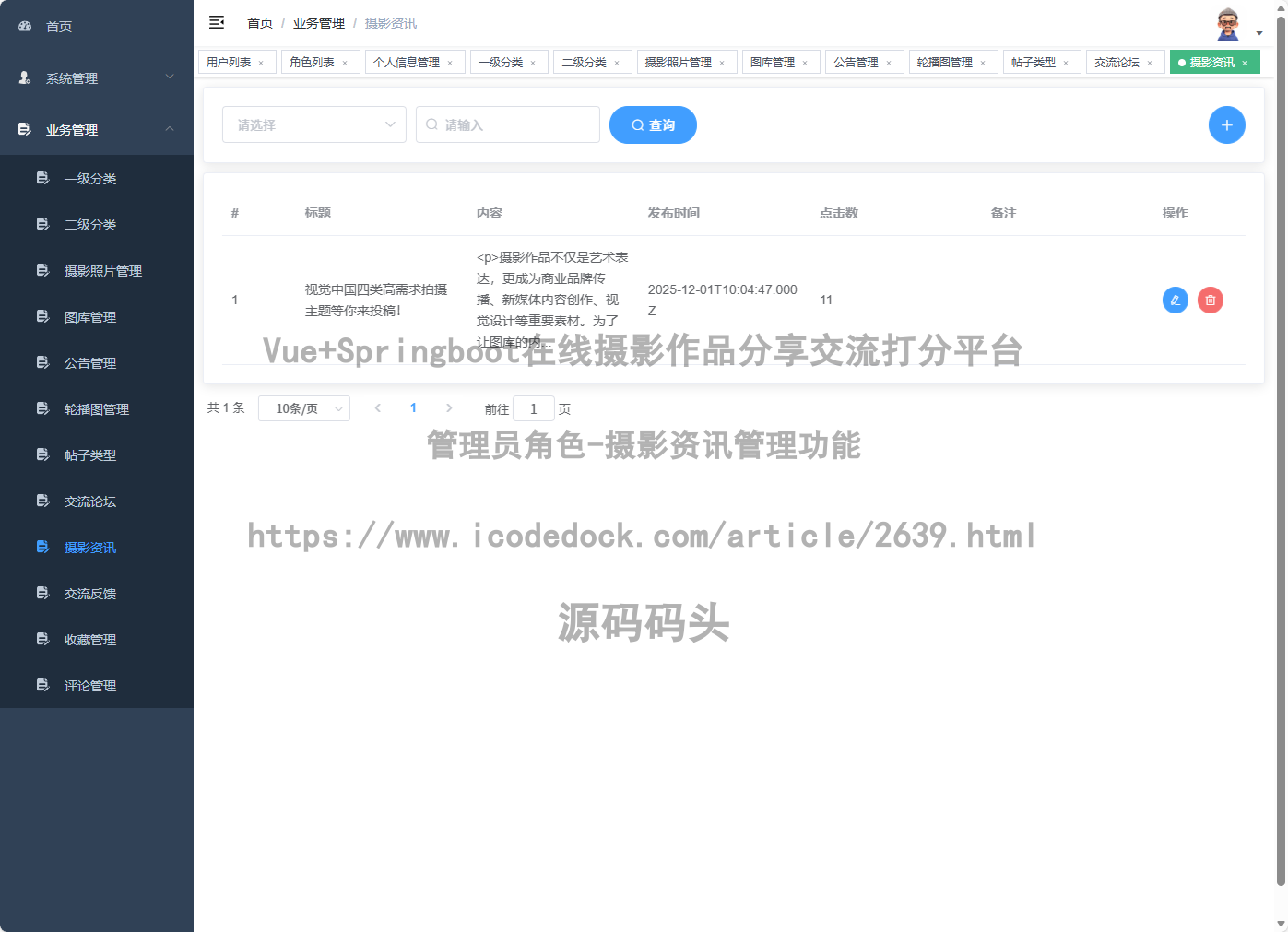Click inside the 请输入 search input field
The image size is (1288, 932).
tap(507, 124)
